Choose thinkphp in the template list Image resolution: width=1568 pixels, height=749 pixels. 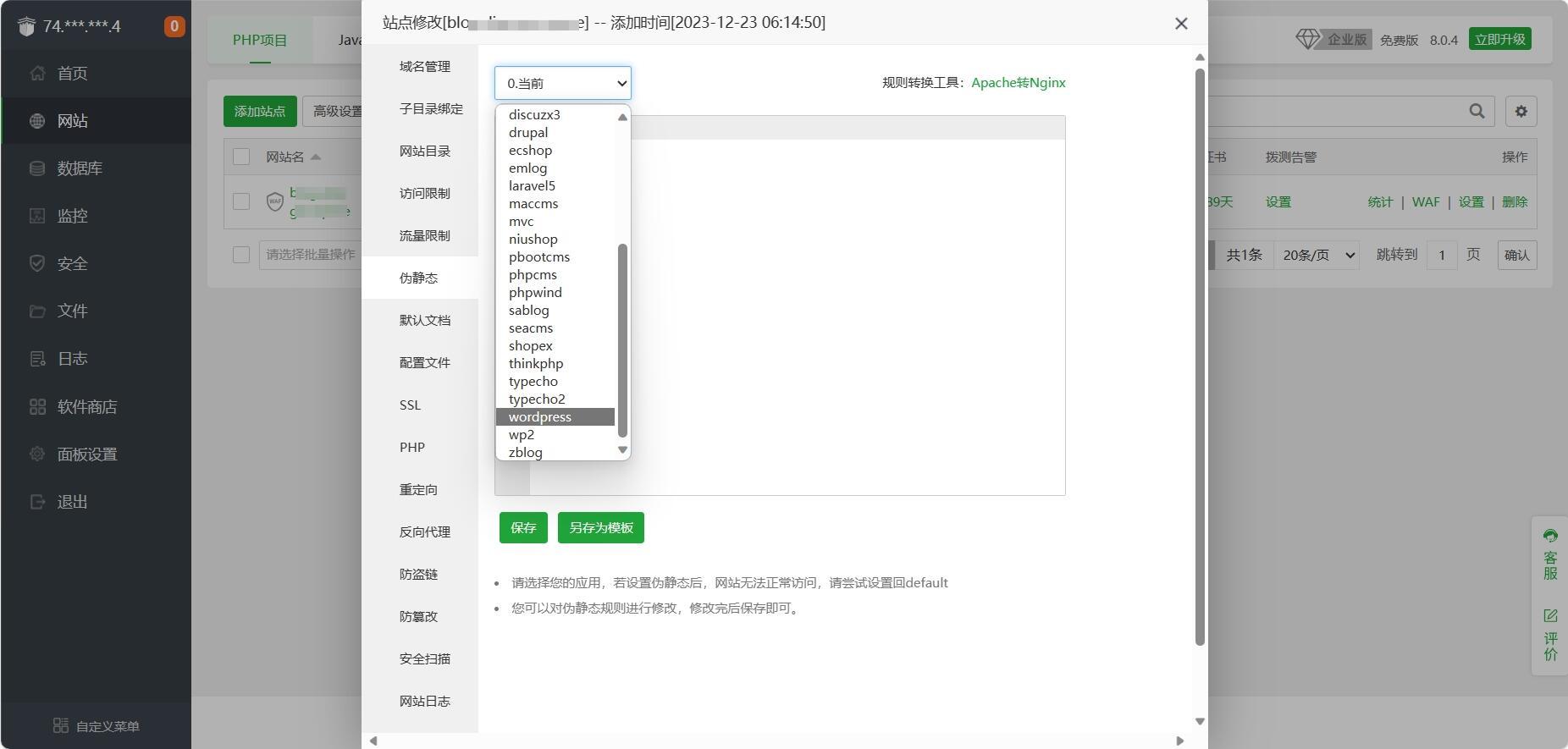point(555,363)
